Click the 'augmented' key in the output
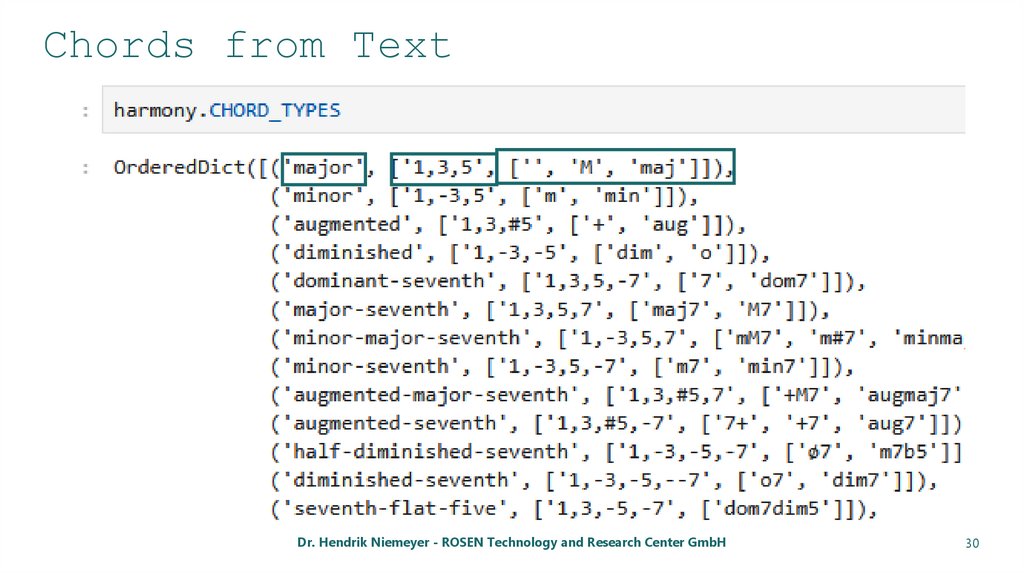Image resolution: width=1024 pixels, height=574 pixels. pyautogui.click(x=347, y=225)
